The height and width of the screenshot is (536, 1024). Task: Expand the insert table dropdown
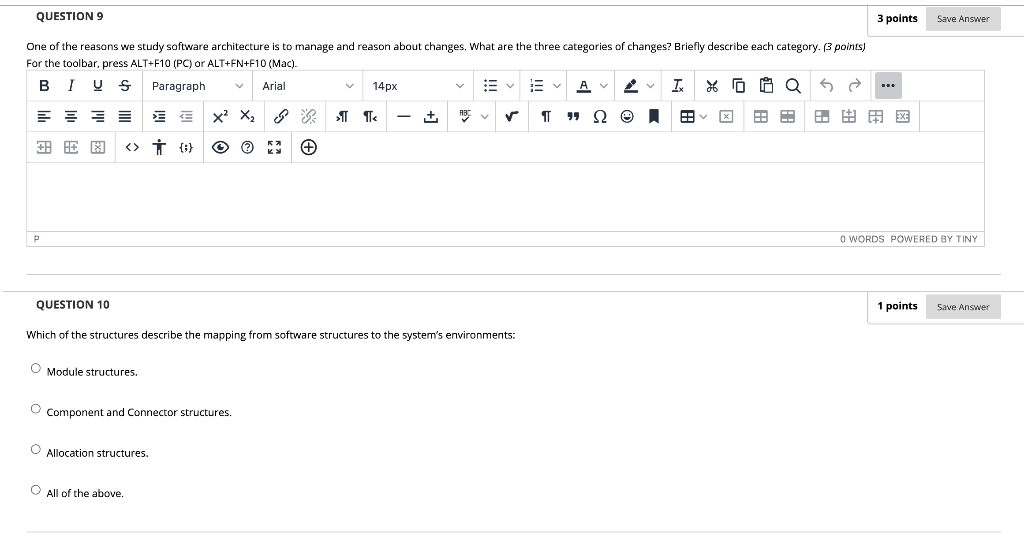(703, 116)
